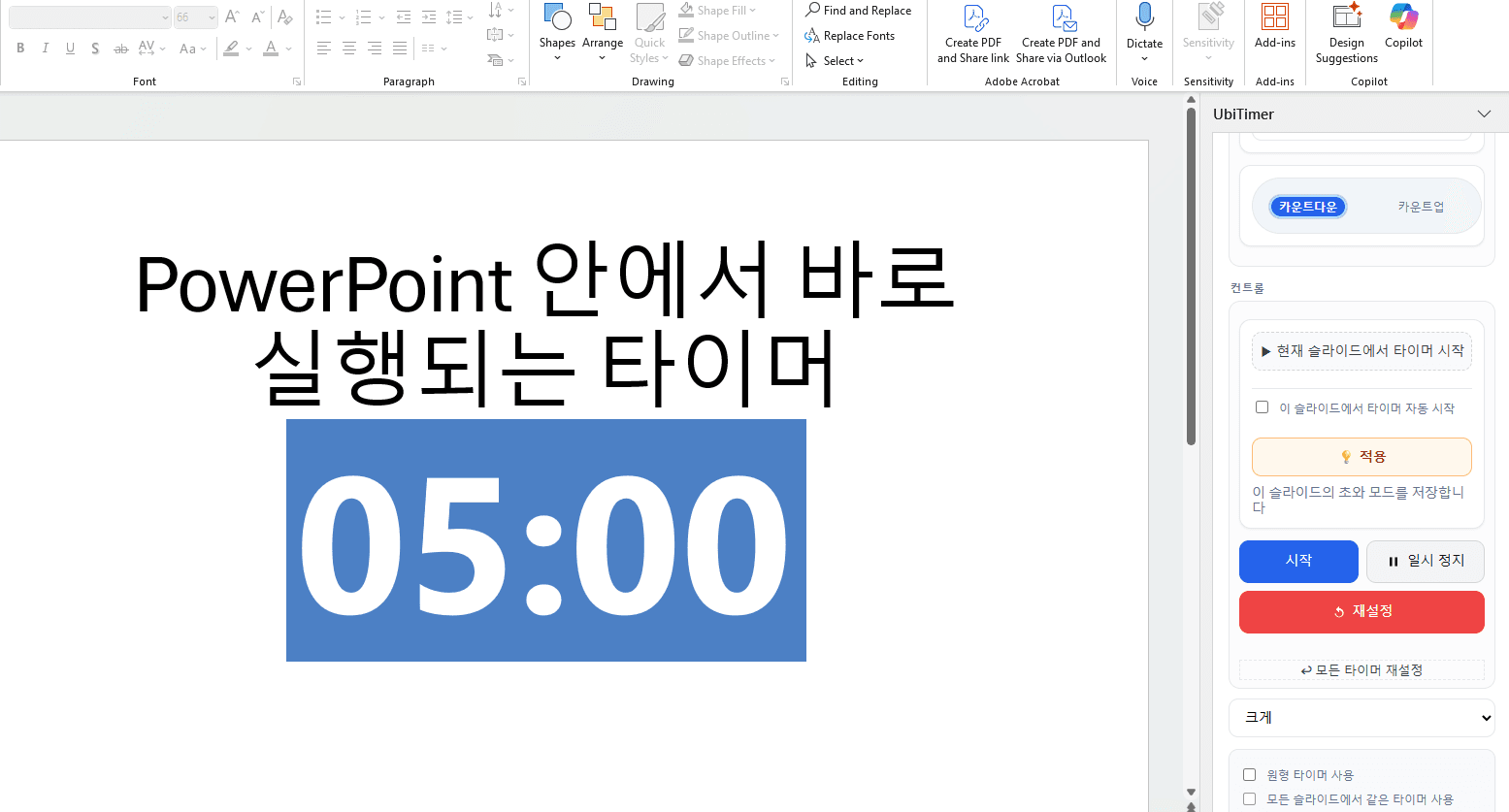The width and height of the screenshot is (1509, 812).
Task: Check the 원형 타이머 사용 option
Action: point(1249,774)
